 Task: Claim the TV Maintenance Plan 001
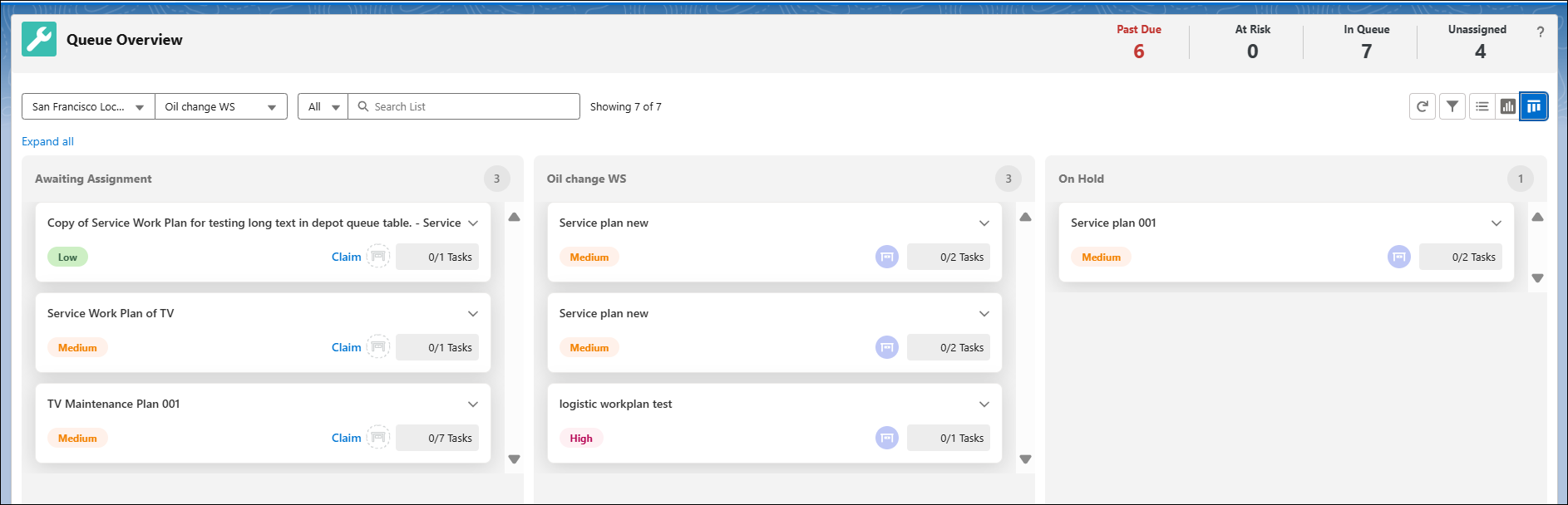click(346, 438)
